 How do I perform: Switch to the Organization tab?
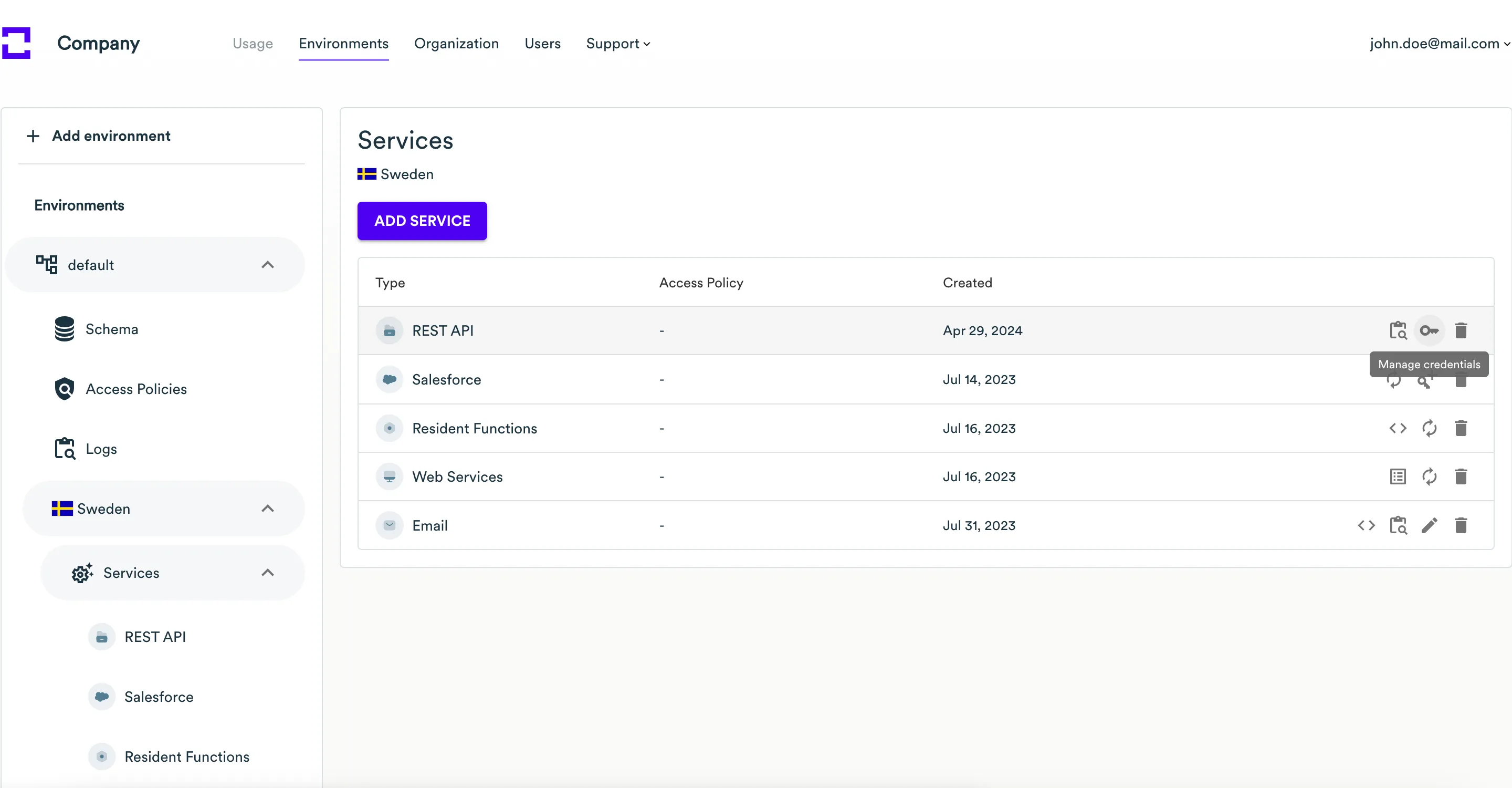click(456, 44)
